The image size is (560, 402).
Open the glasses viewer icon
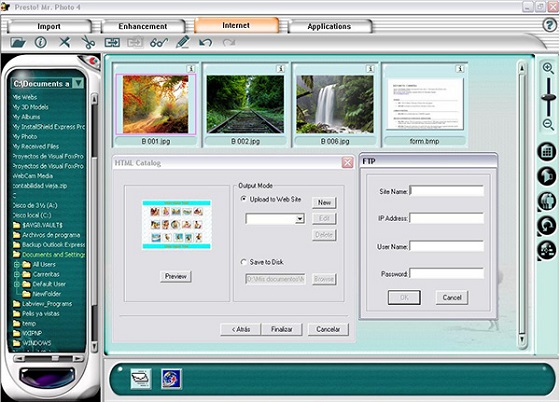(159, 43)
